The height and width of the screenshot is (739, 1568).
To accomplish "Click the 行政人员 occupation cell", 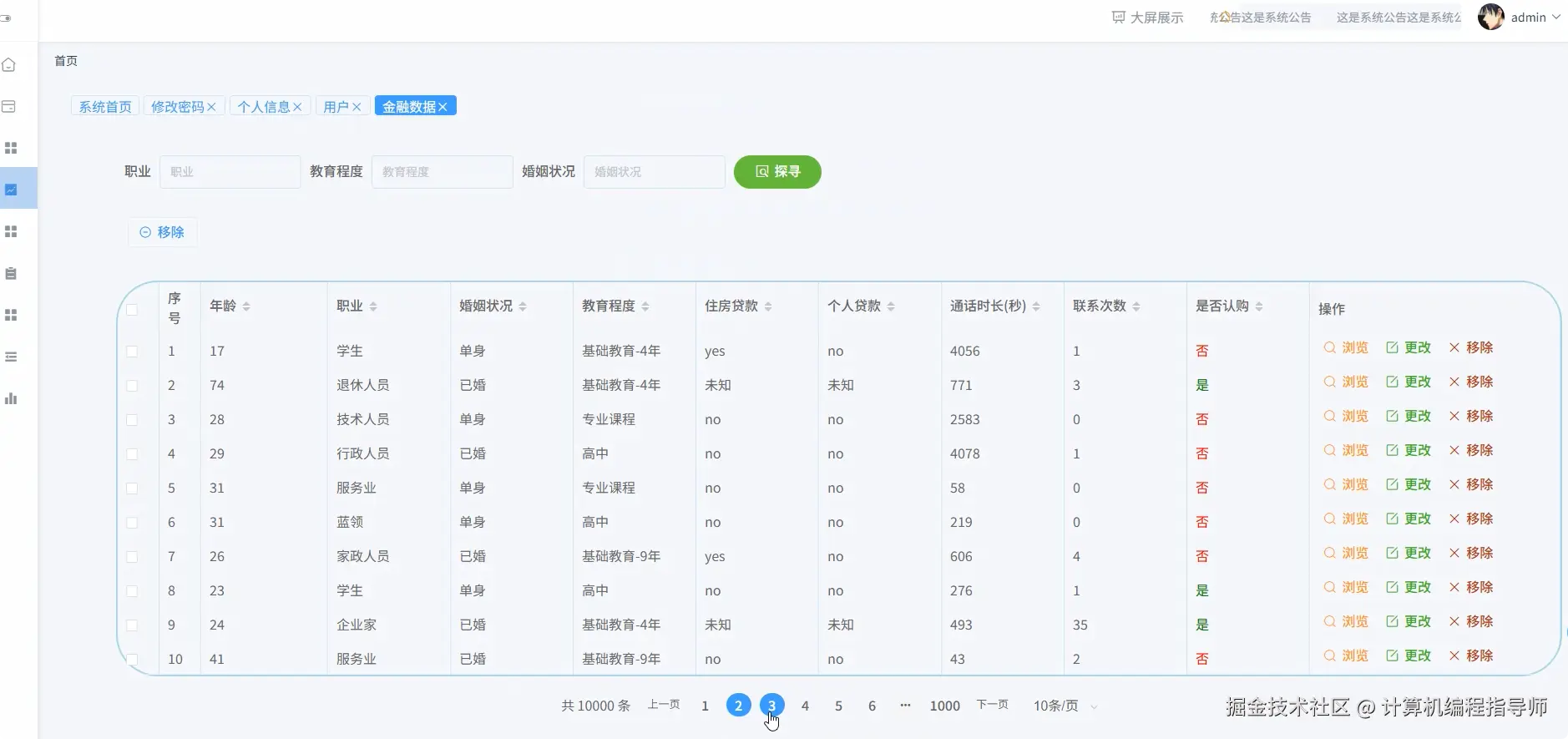I will (x=362, y=454).
